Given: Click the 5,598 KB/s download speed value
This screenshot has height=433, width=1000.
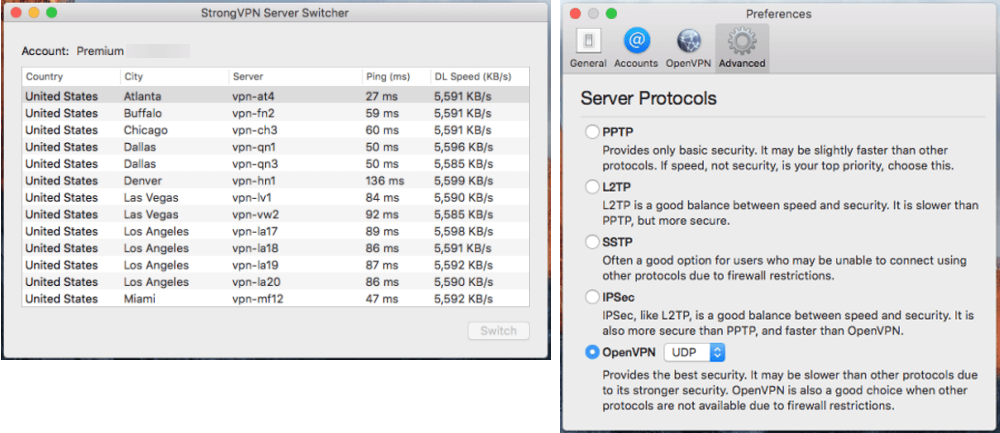Looking at the screenshot, I should coord(463,231).
